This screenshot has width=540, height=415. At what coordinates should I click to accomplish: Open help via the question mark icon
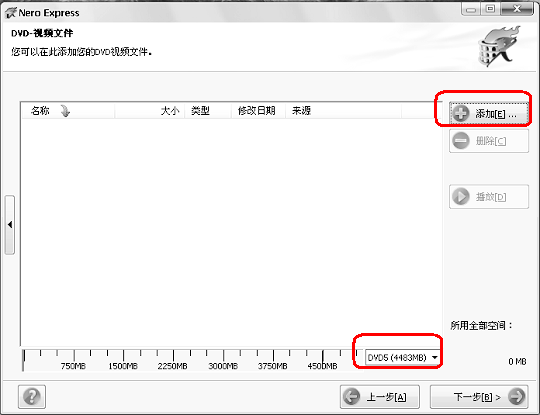(x=32, y=396)
